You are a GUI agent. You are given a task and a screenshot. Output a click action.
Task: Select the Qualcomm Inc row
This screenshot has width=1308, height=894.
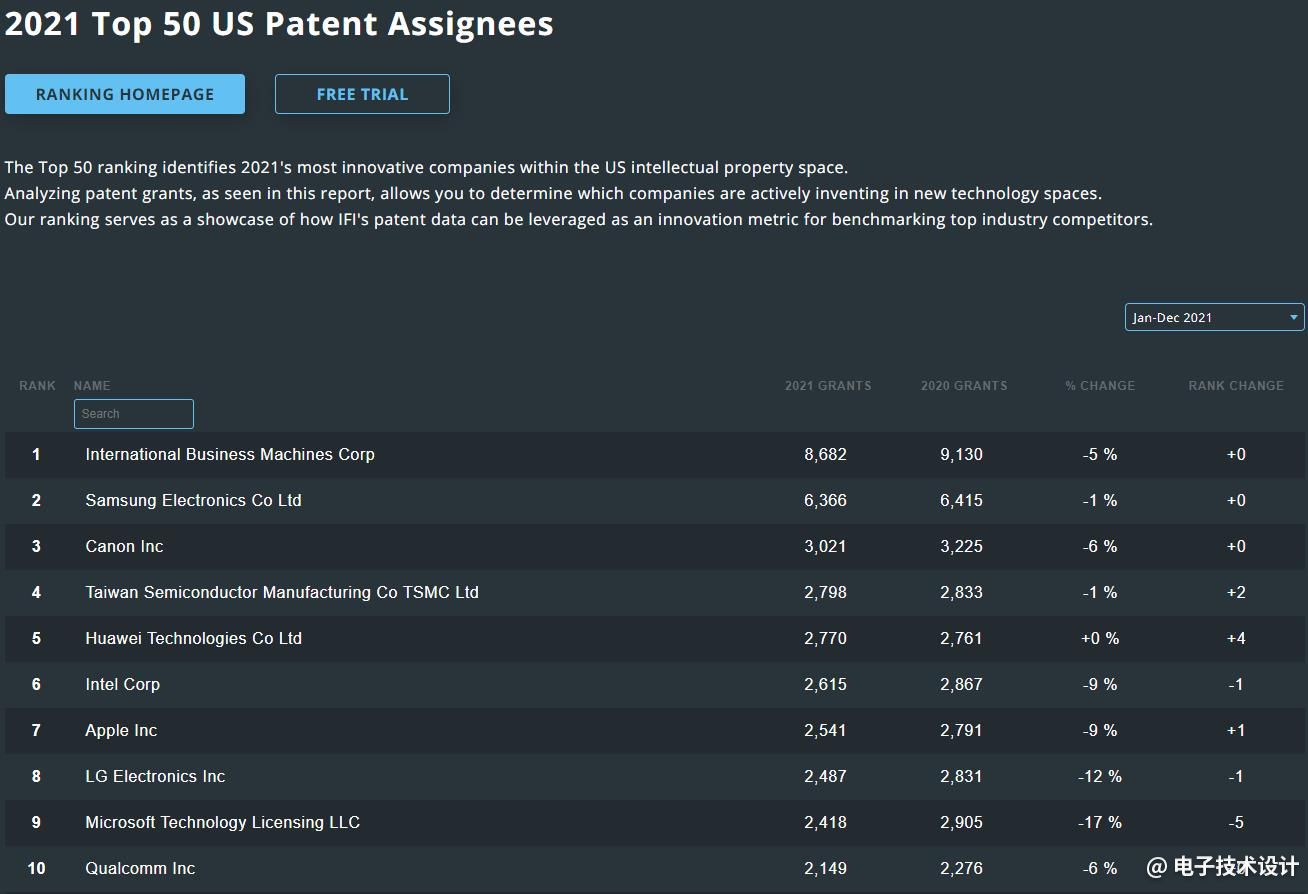click(140, 869)
